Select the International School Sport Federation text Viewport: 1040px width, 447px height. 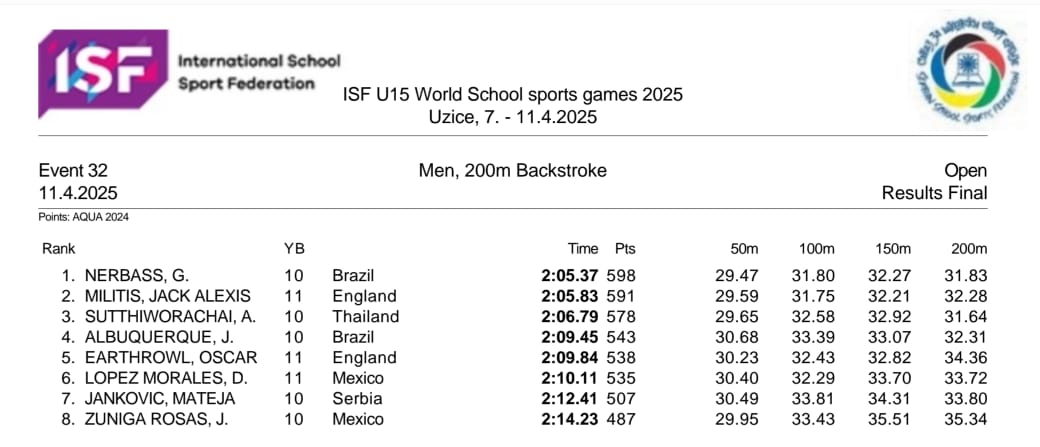[259, 72]
